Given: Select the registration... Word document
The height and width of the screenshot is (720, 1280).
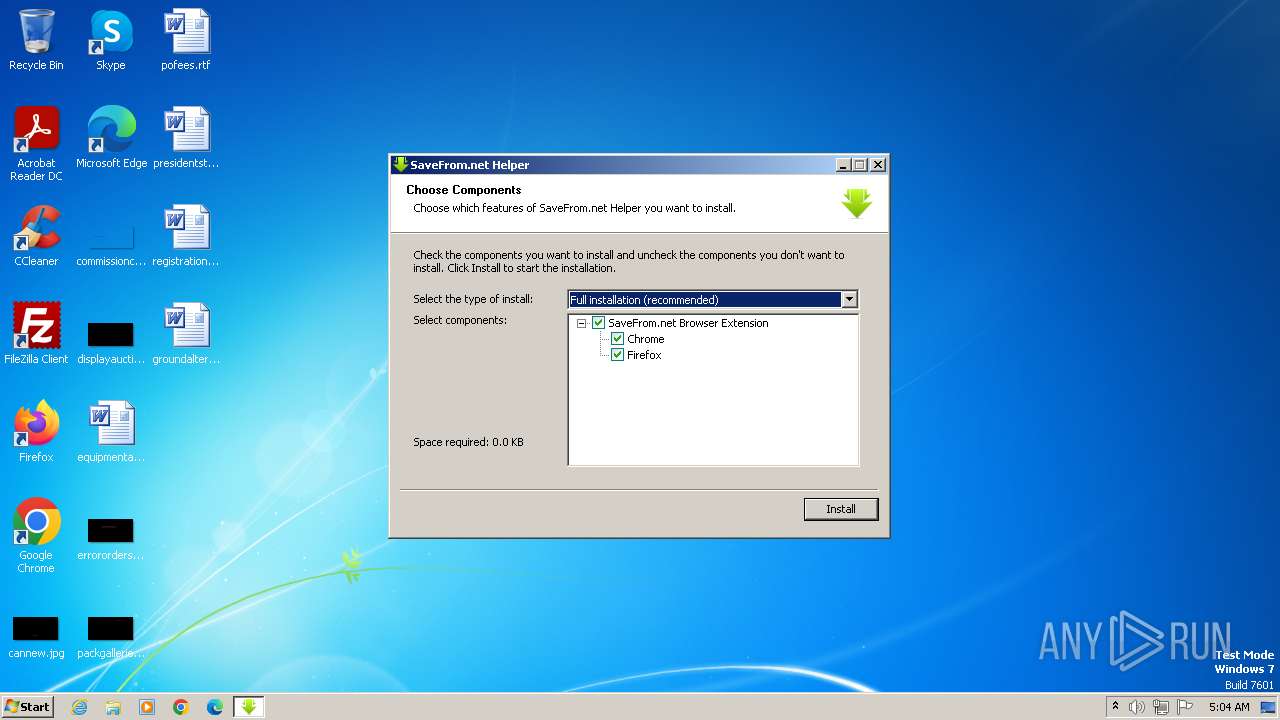Looking at the screenshot, I should pos(186,235).
